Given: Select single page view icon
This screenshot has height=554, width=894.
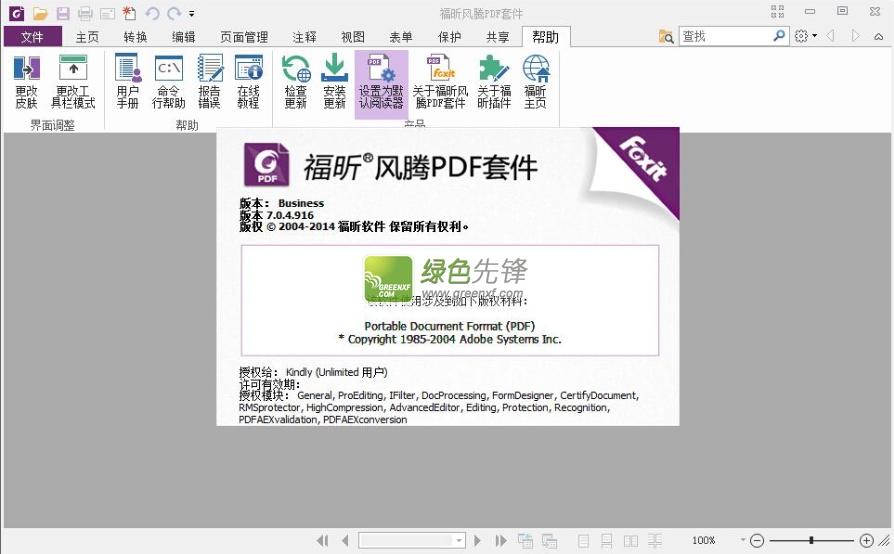Looking at the screenshot, I should click(583, 540).
